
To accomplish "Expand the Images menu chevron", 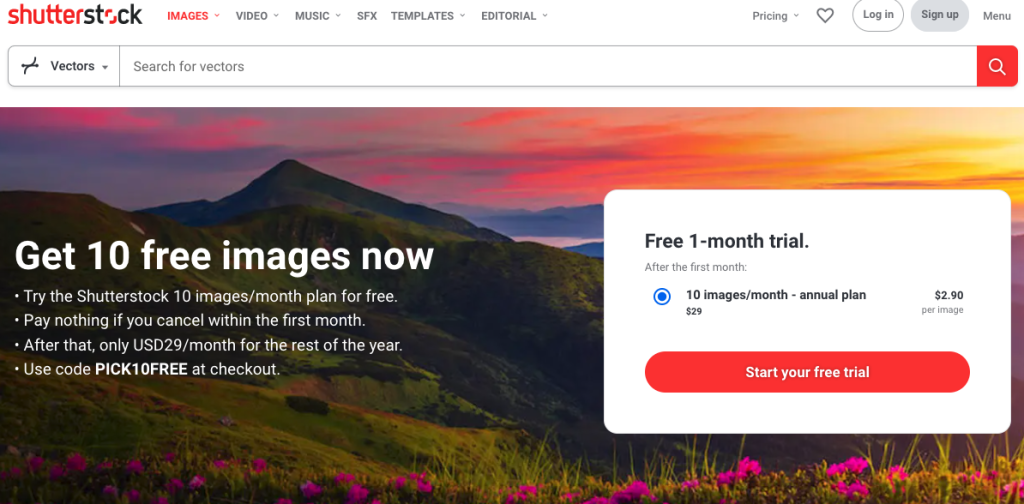I will click(217, 16).
